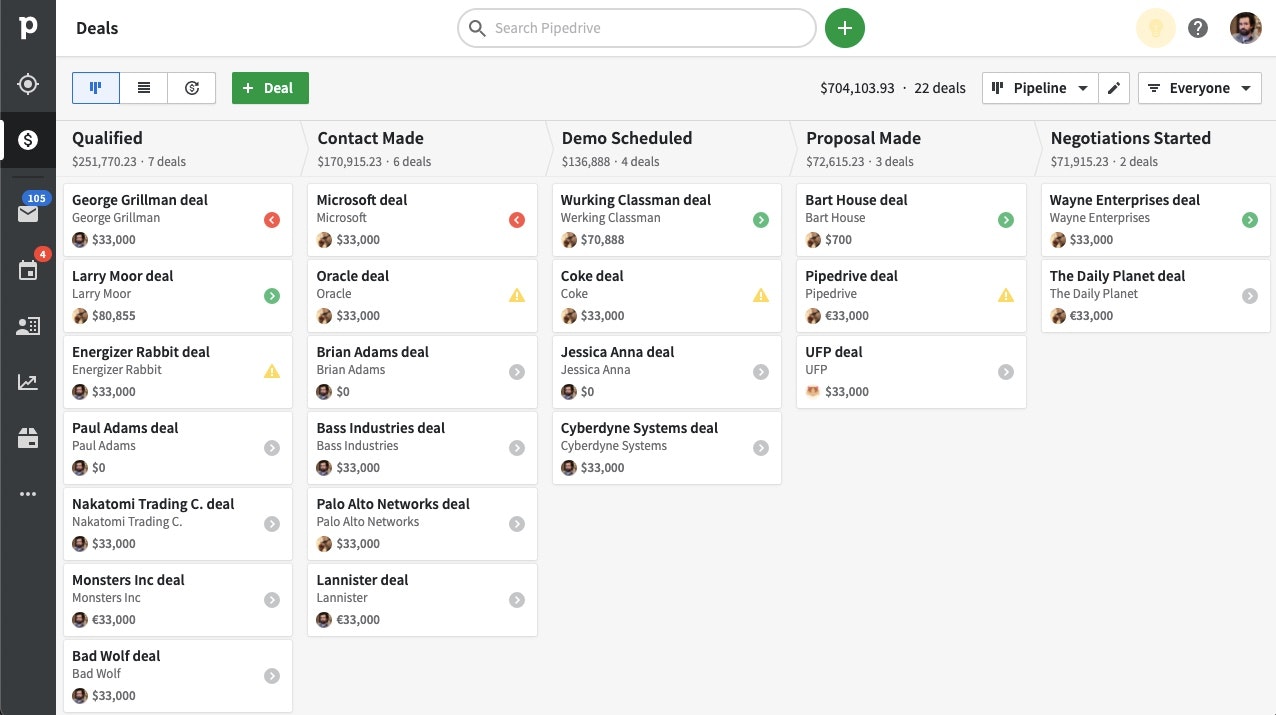Open the Products section in the sidebar

click(x=27, y=437)
